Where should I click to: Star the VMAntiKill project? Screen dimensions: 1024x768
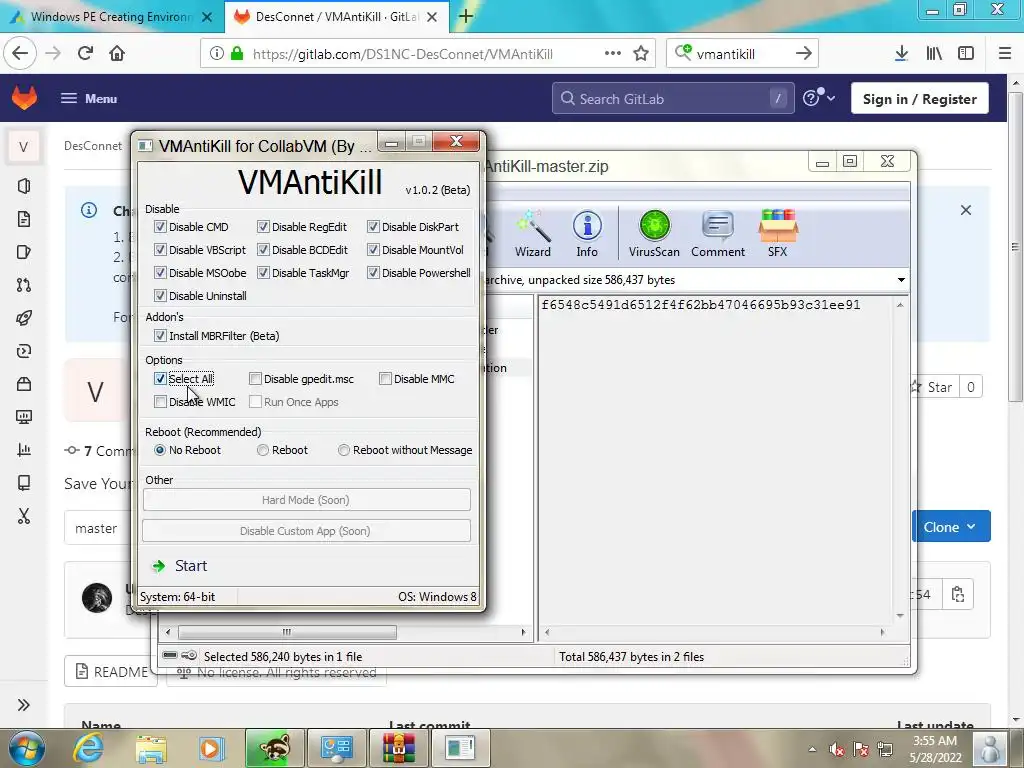(x=933, y=387)
